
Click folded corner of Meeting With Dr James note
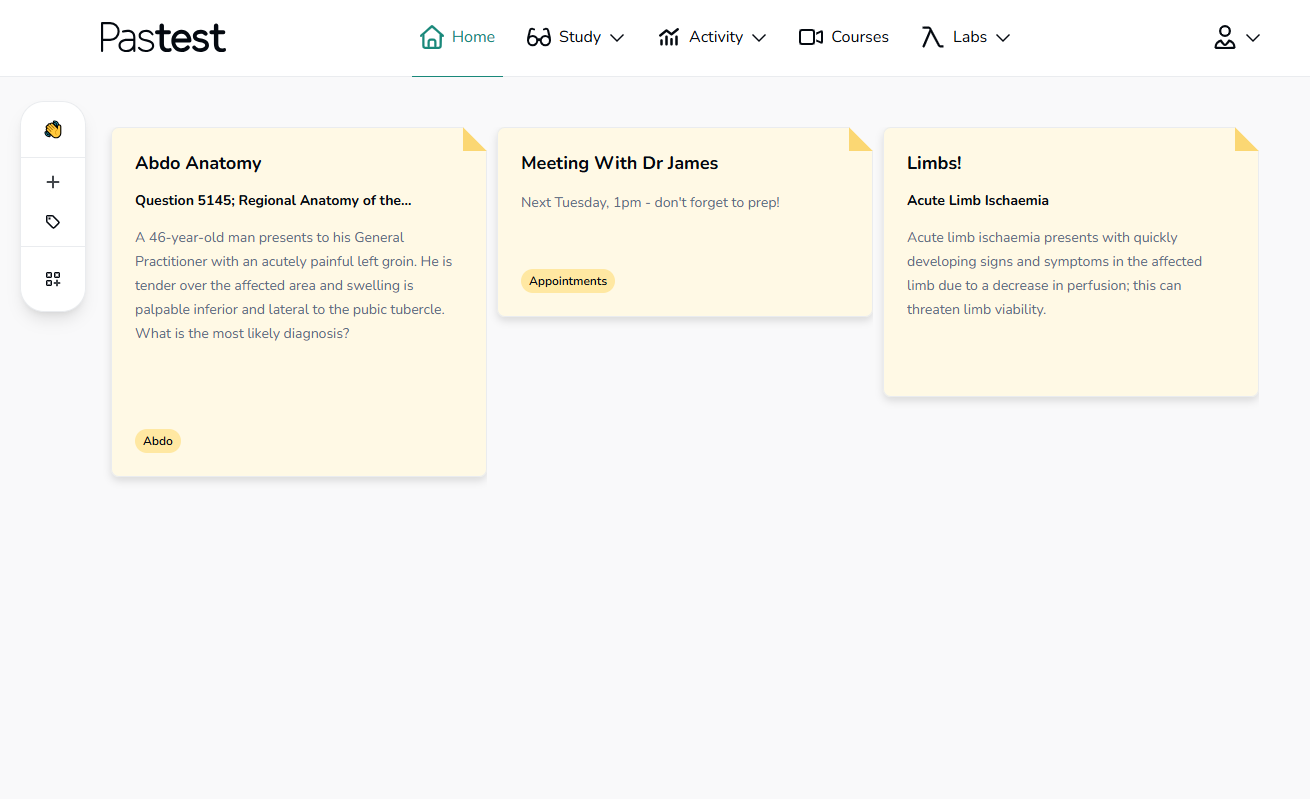860,140
